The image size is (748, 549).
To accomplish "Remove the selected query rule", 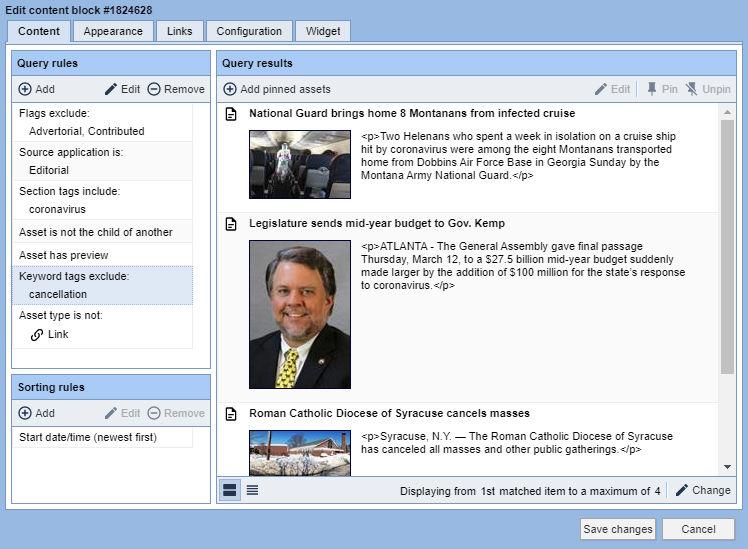I will pyautogui.click(x=176, y=89).
